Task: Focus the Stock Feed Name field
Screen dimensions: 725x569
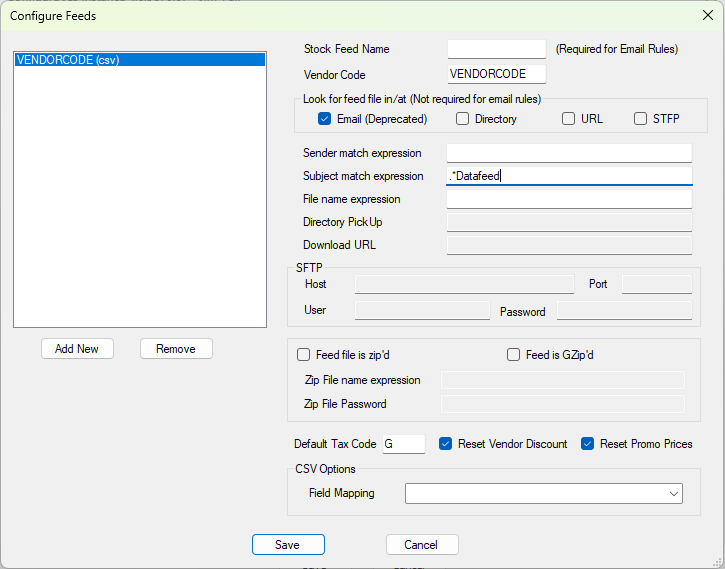Action: tap(496, 49)
